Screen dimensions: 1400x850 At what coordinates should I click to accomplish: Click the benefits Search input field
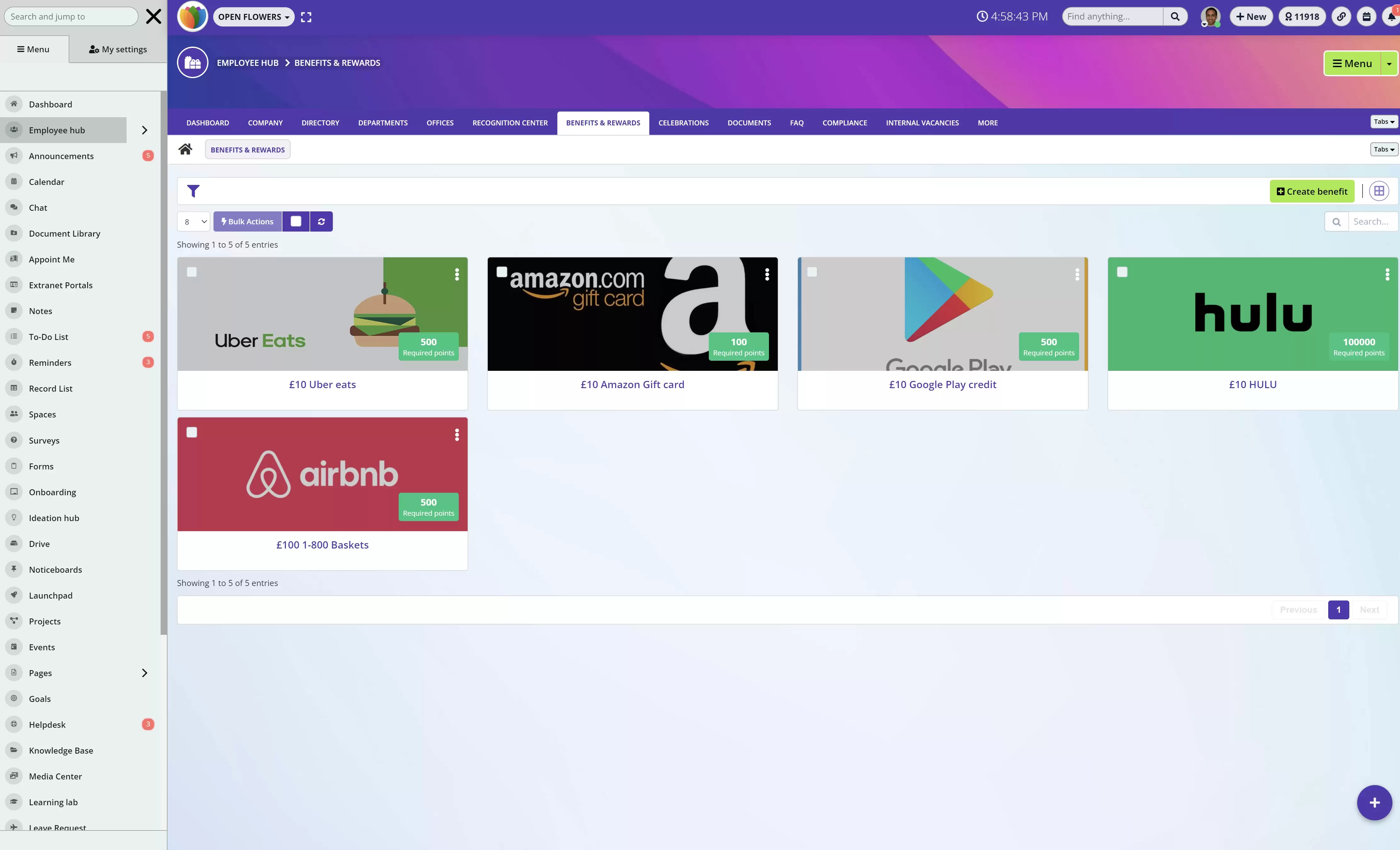pos(1372,222)
